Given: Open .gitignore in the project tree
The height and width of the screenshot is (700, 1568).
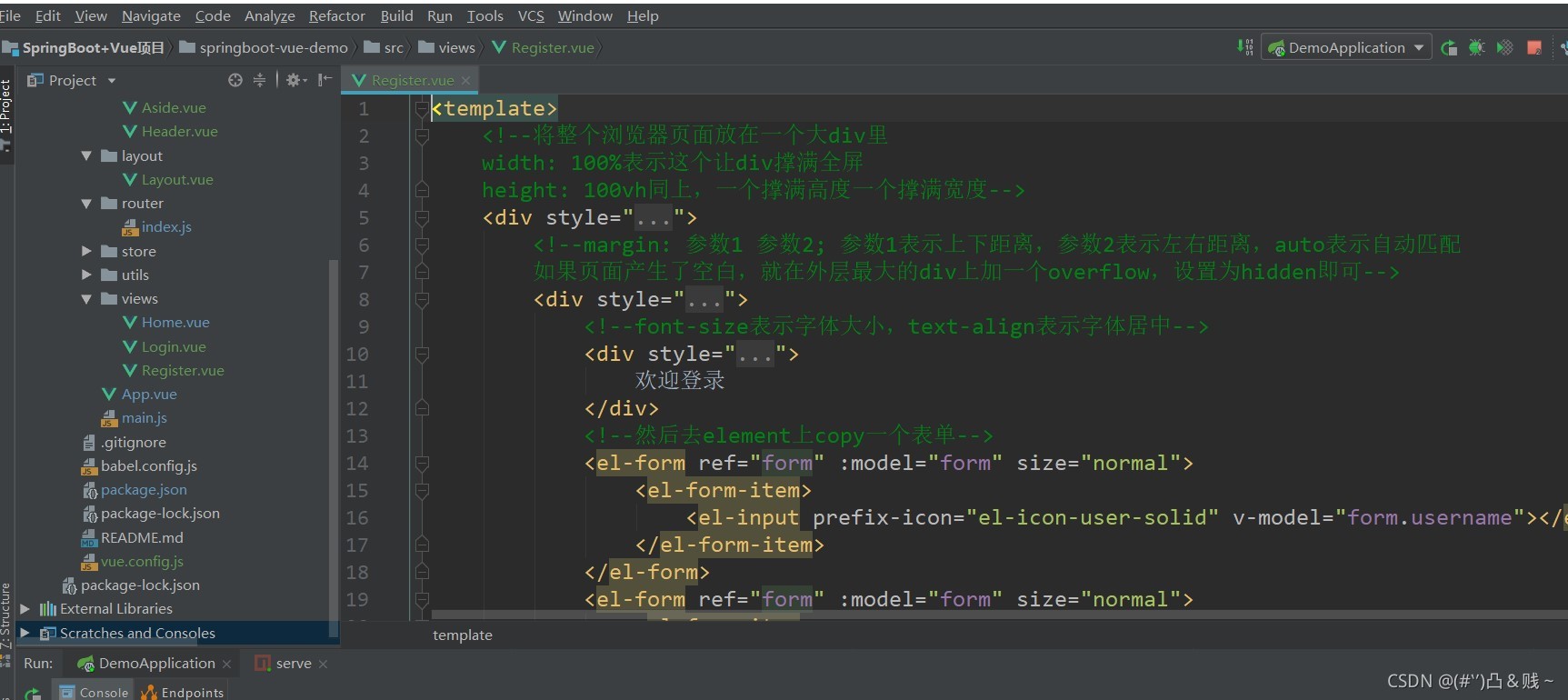Looking at the screenshot, I should (125, 442).
